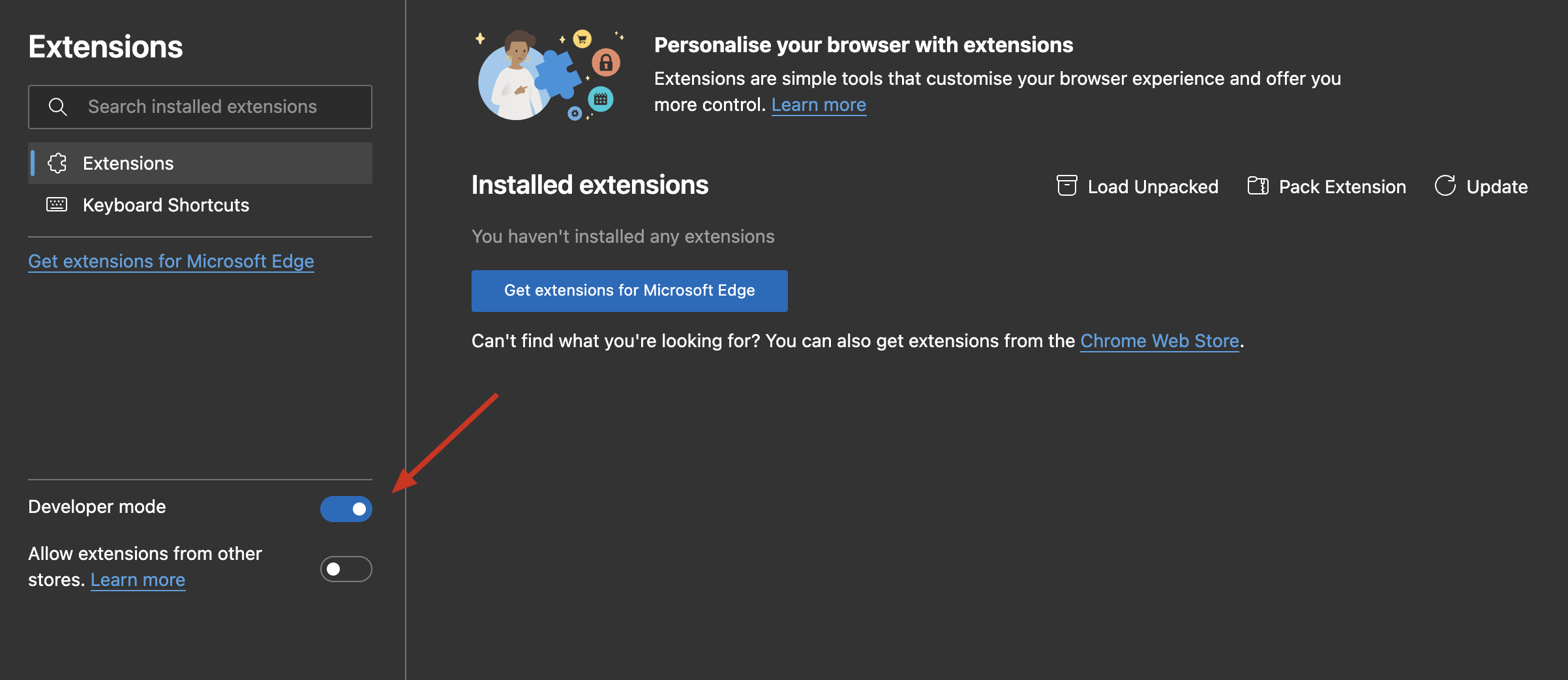
Task: Click the search magnifier icon
Action: pos(58,106)
